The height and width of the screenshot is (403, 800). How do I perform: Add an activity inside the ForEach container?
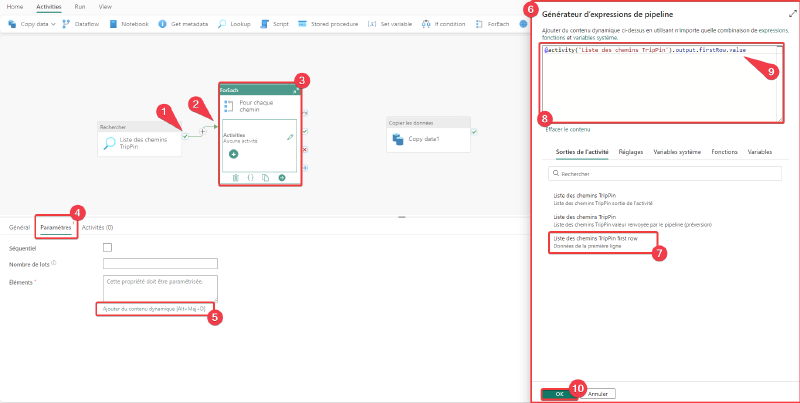click(x=233, y=154)
